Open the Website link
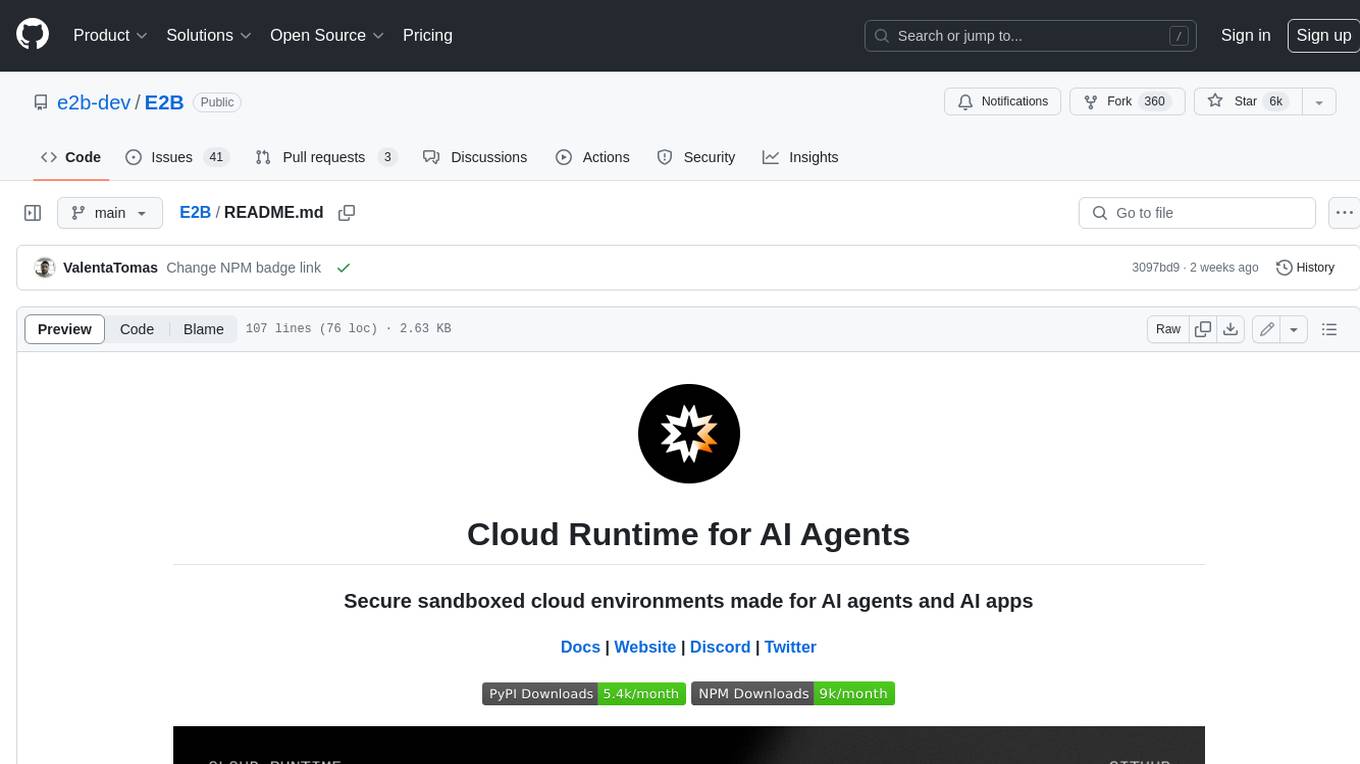 tap(645, 647)
